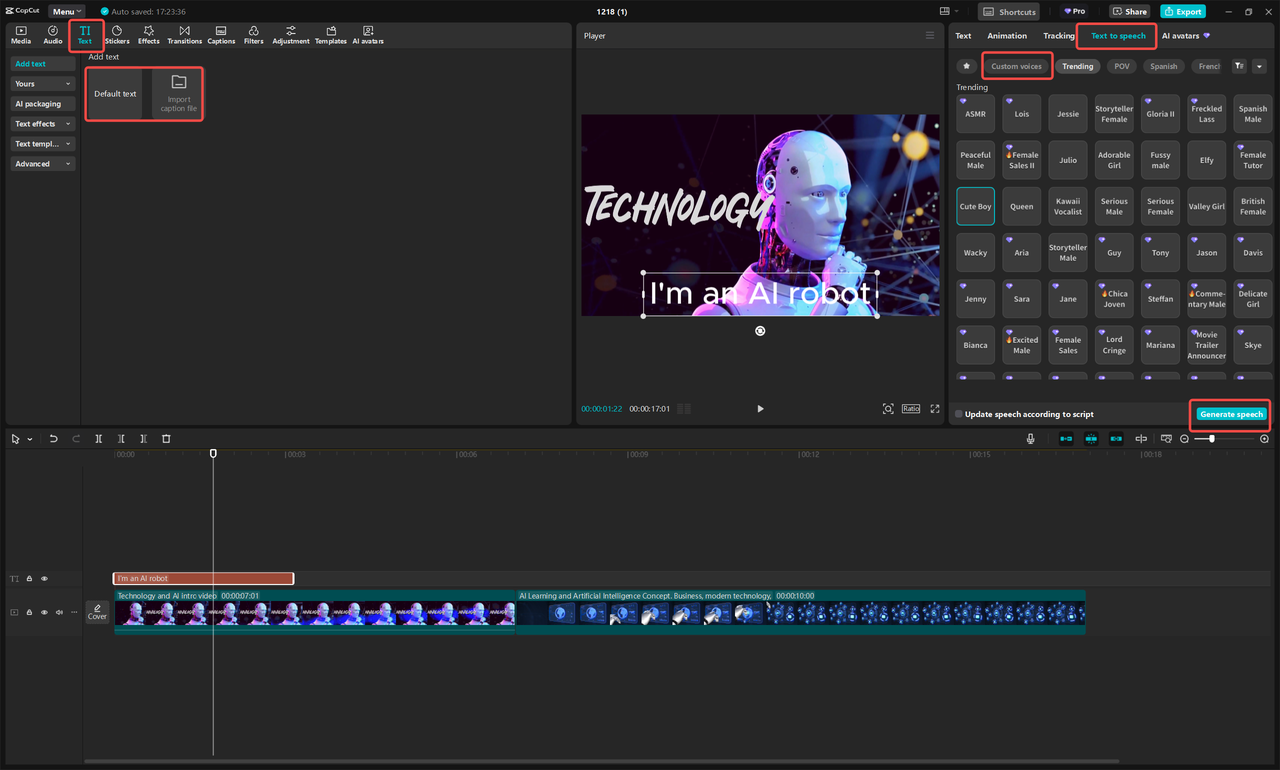The width and height of the screenshot is (1280, 770).
Task: Hide the text track with eye icon
Action: click(x=44, y=579)
